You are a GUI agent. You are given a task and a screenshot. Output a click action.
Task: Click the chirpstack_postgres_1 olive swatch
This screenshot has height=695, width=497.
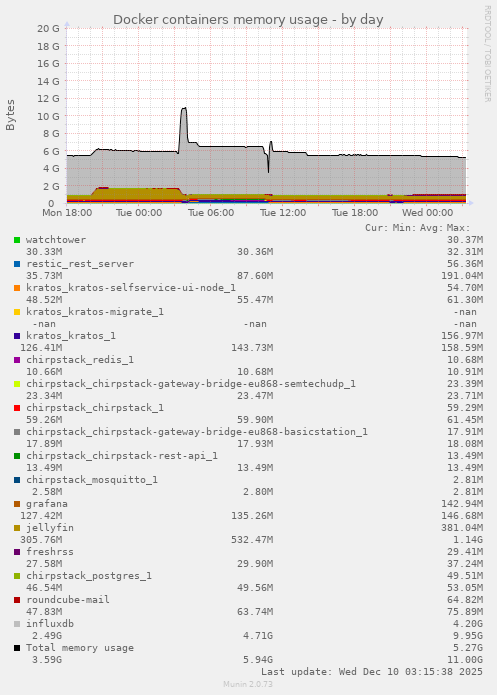pos(17,576)
